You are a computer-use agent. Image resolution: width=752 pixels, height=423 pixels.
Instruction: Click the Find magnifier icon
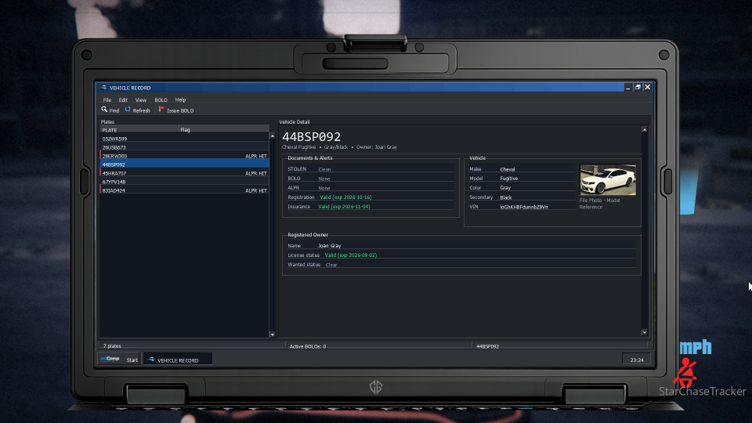(x=104, y=110)
